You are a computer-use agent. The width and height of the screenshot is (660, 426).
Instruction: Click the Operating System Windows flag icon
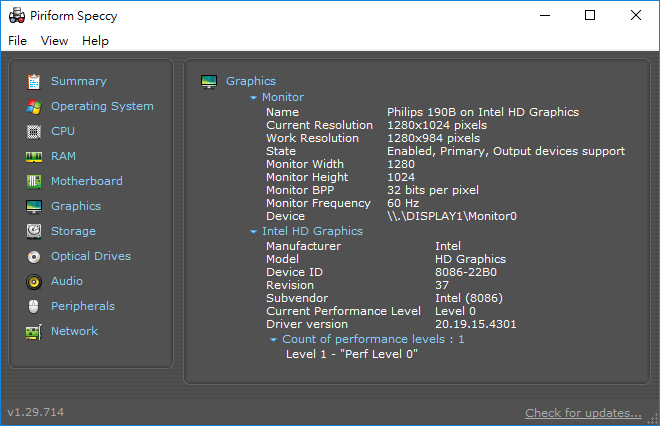click(x=34, y=106)
